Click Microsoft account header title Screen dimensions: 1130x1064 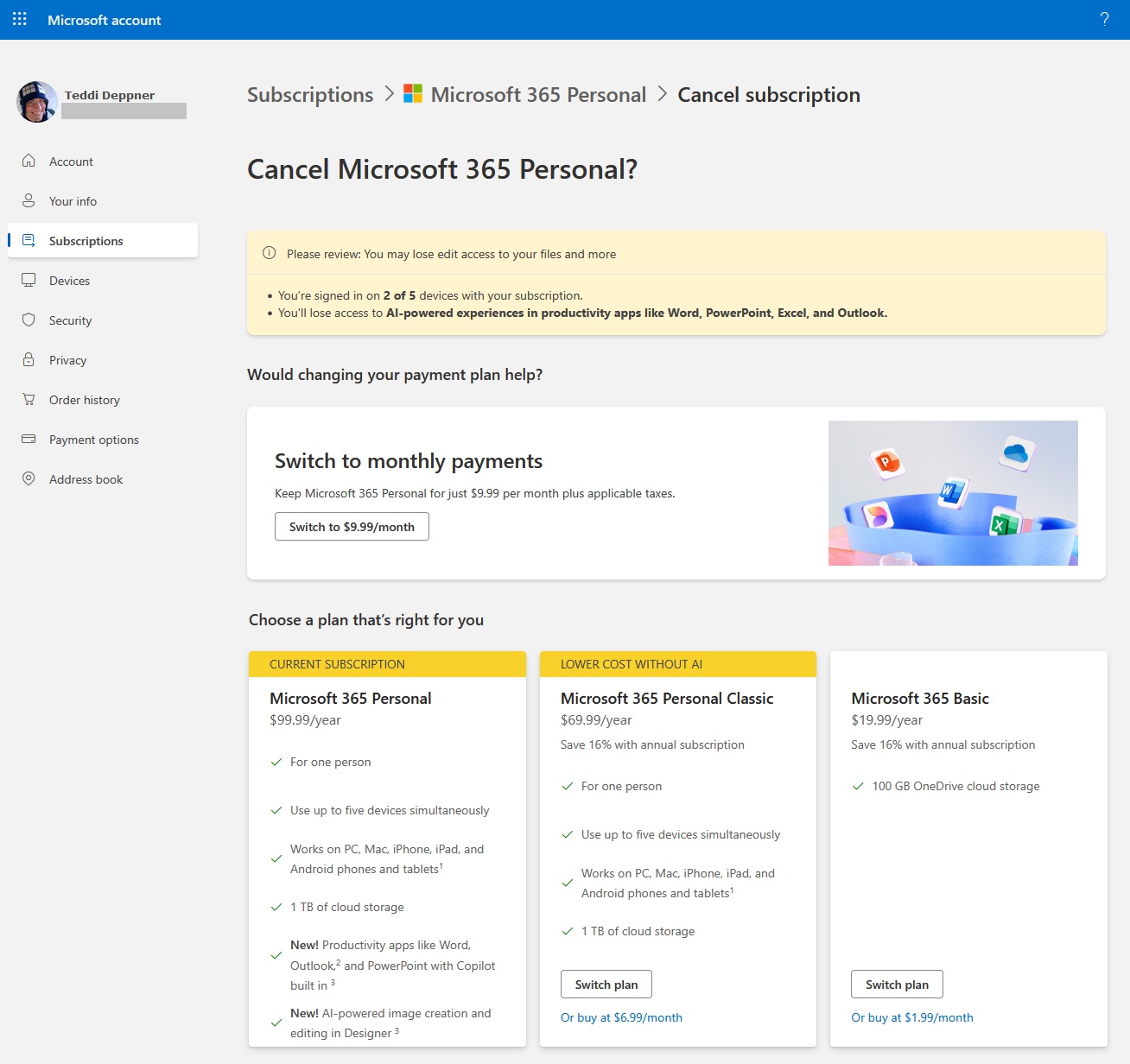coord(105,20)
